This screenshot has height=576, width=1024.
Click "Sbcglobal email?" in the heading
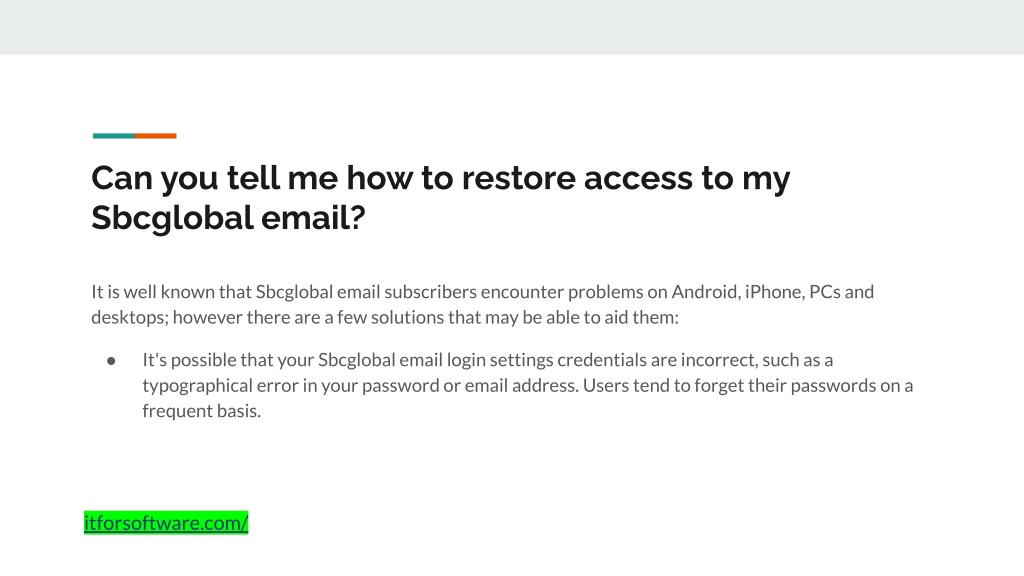pyautogui.click(x=228, y=217)
